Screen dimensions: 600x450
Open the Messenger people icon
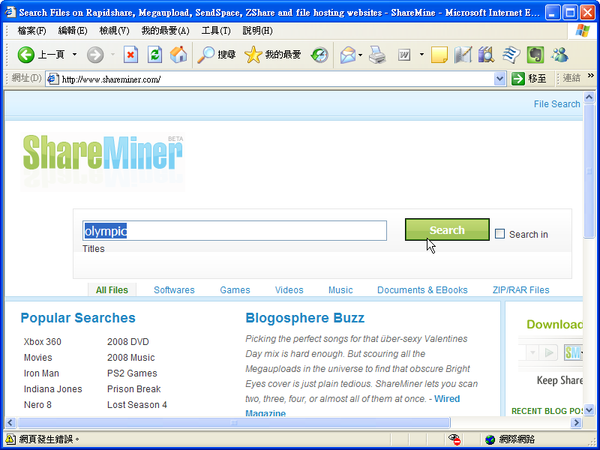coord(559,55)
